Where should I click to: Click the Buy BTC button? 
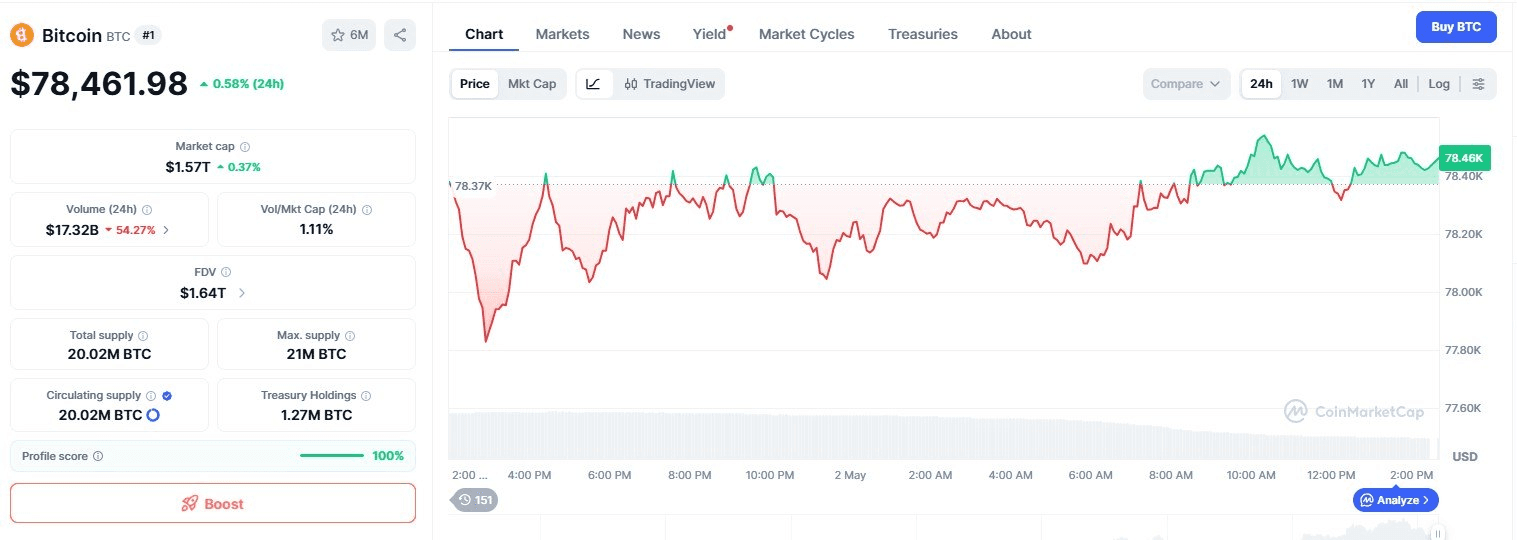coord(1456,27)
